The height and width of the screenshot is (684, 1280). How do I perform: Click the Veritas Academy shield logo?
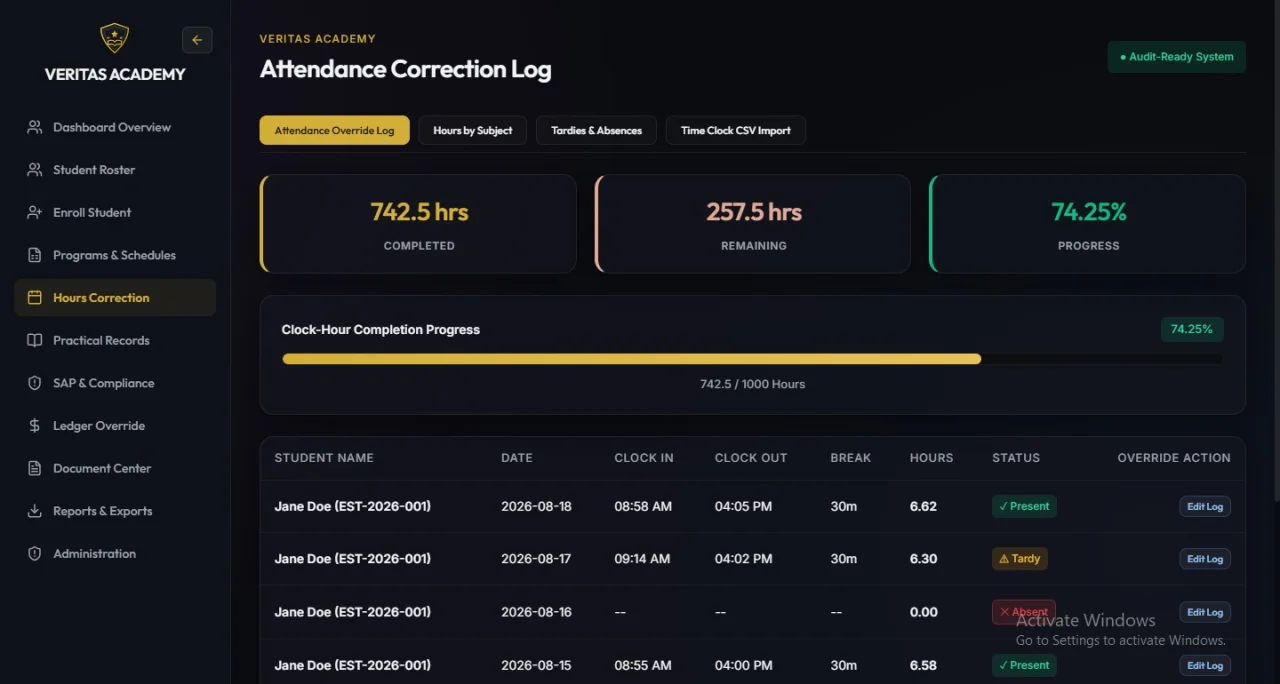click(x=114, y=39)
